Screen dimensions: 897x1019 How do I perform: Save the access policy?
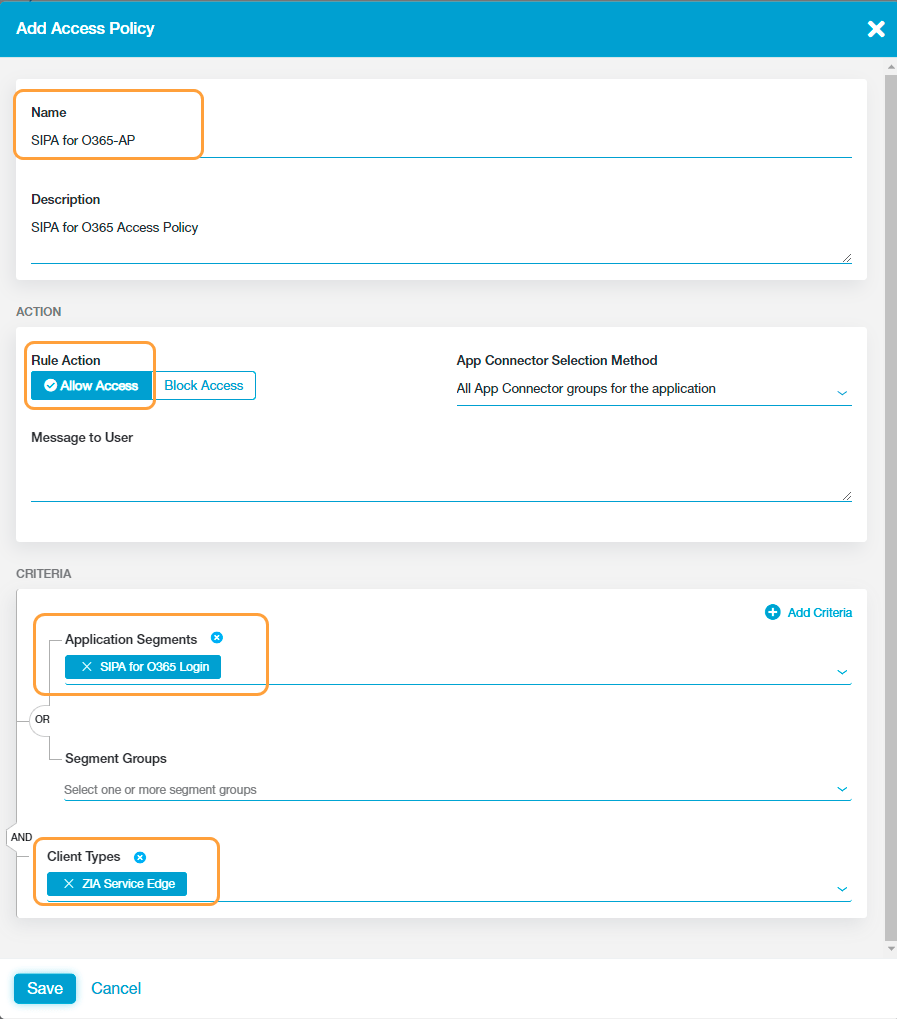[x=44, y=988]
